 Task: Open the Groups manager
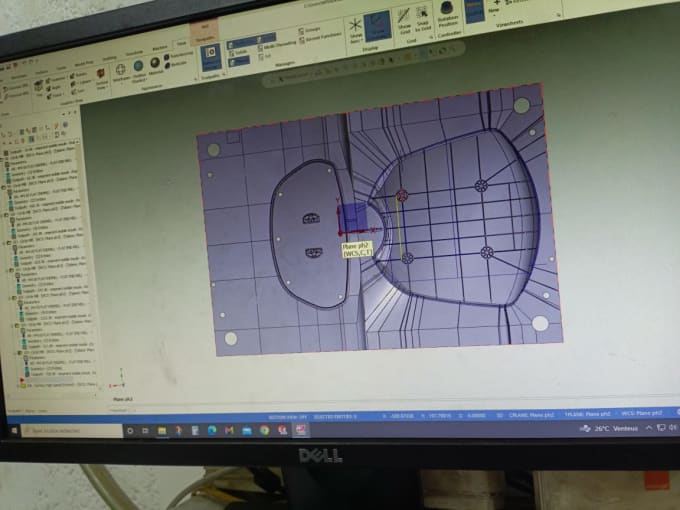tap(309, 30)
